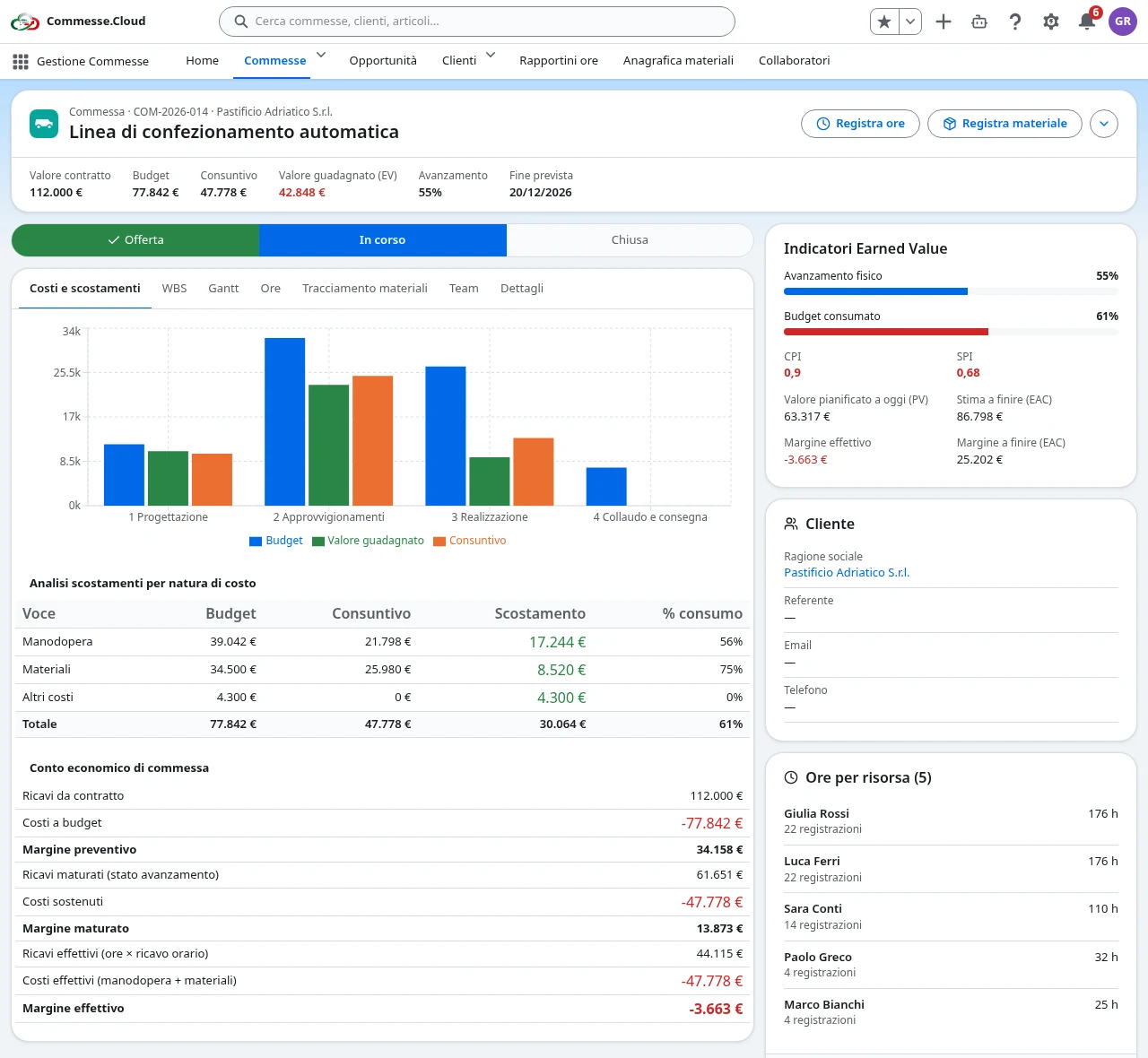Open the Collaboratori nav item
This screenshot has width=1148, height=1058.
point(795,61)
